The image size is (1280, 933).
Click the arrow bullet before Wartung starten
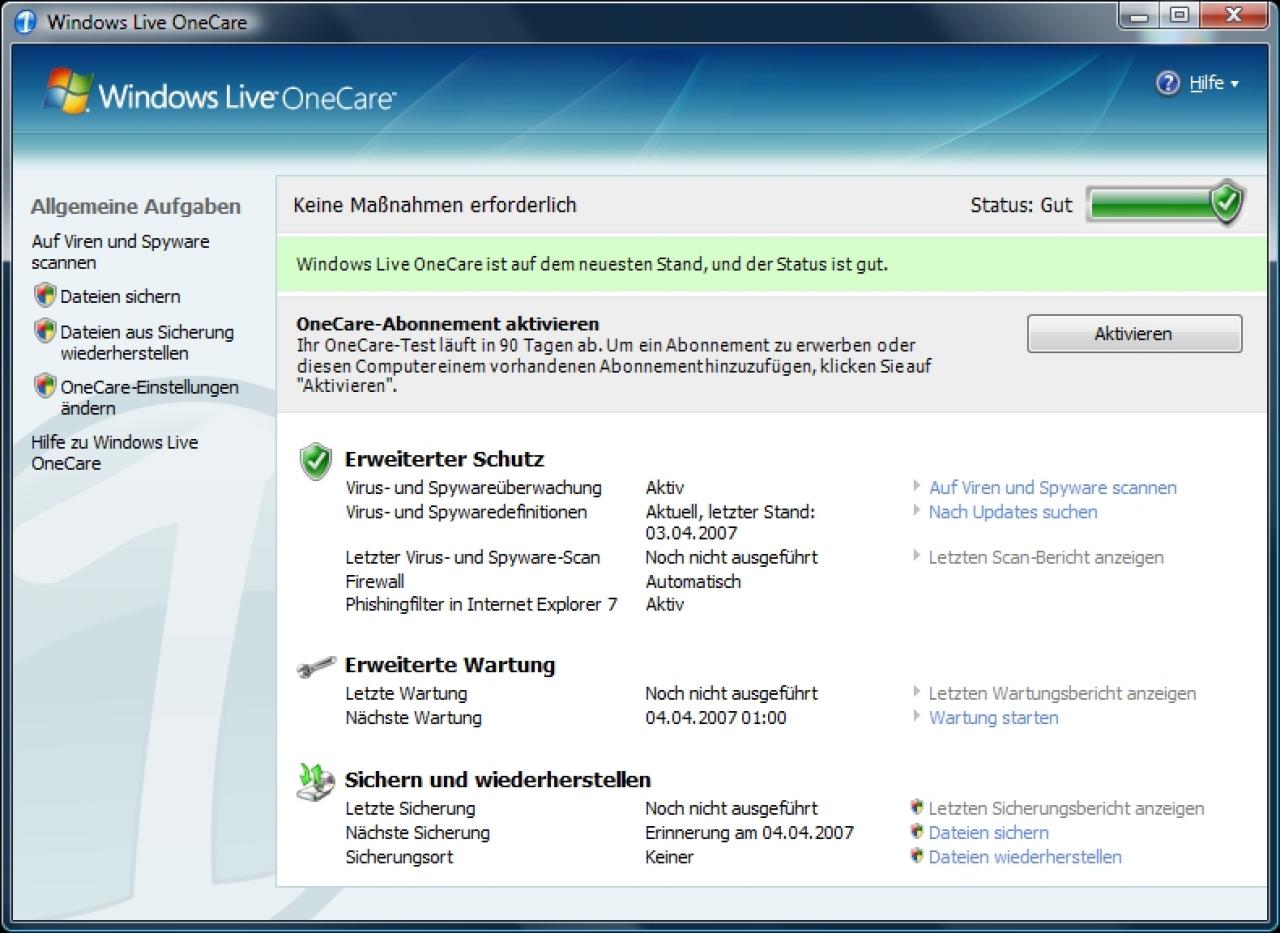916,717
